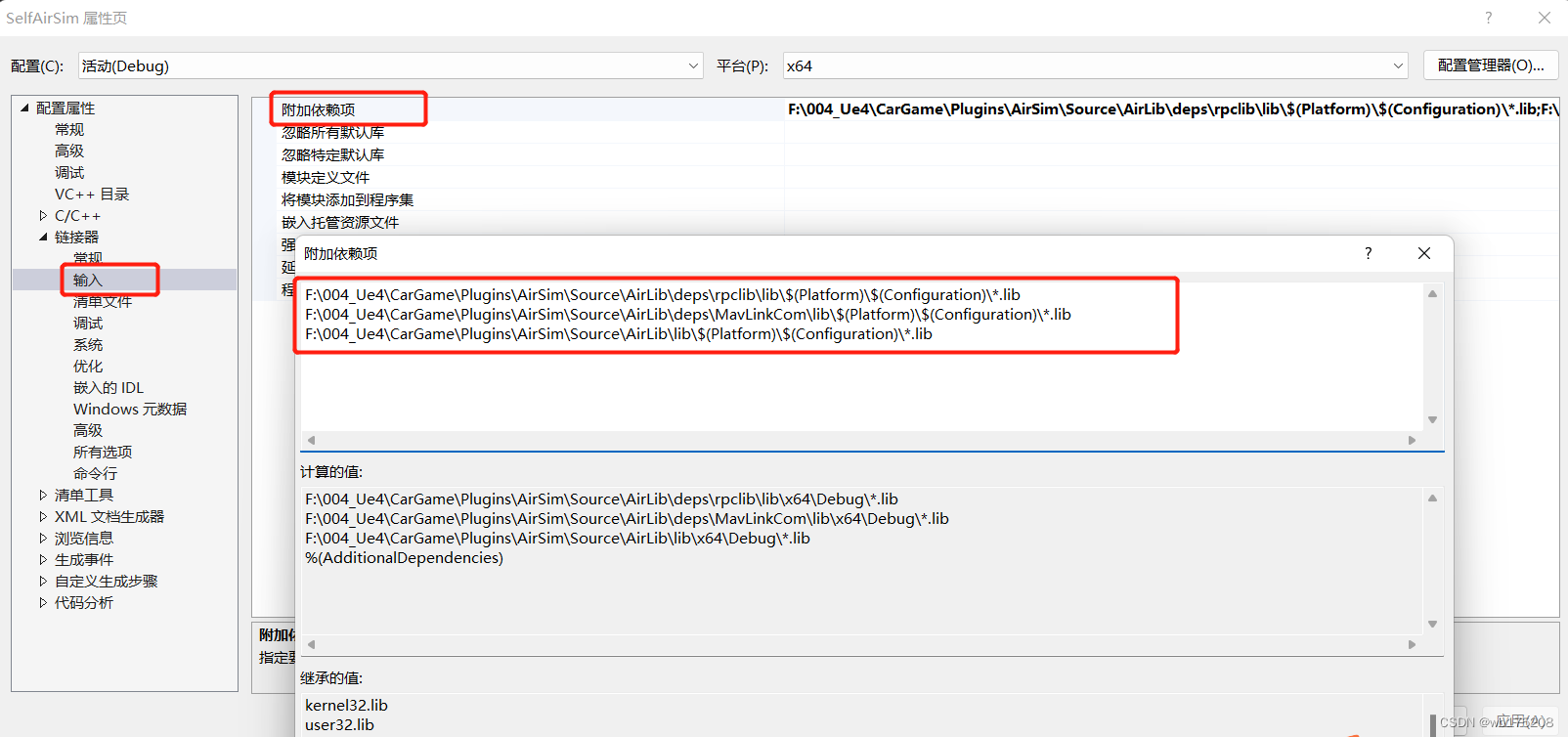Image resolution: width=1568 pixels, height=737 pixels.
Task: Close the SelfAirSim 属性页 window
Action: tap(1545, 18)
